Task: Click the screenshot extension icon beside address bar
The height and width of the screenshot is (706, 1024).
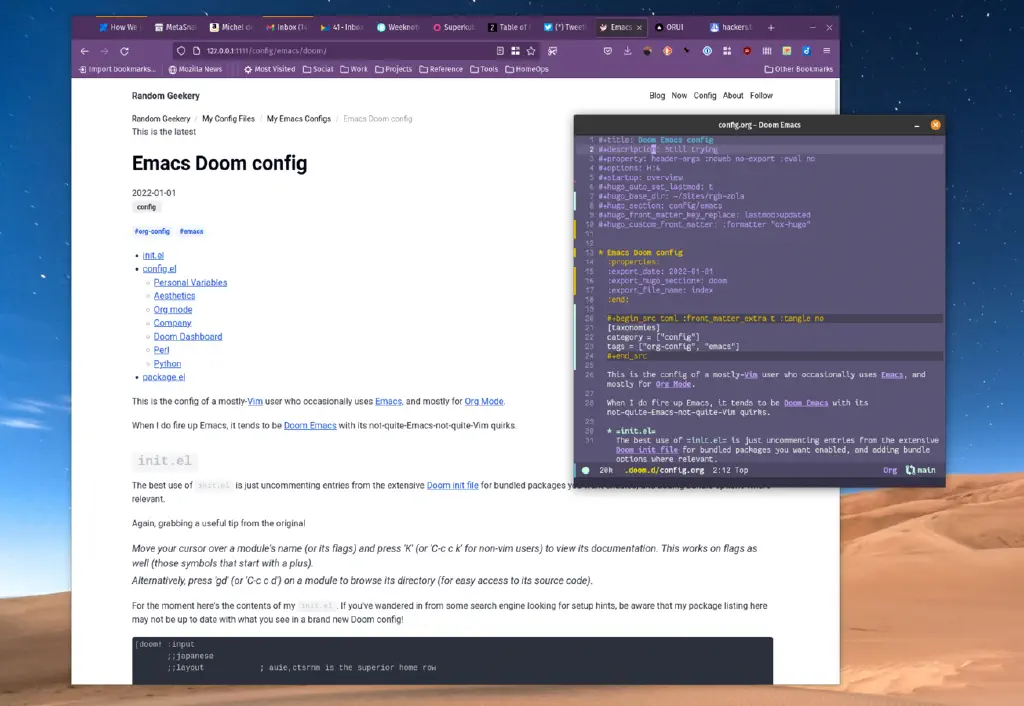Action: click(552, 51)
